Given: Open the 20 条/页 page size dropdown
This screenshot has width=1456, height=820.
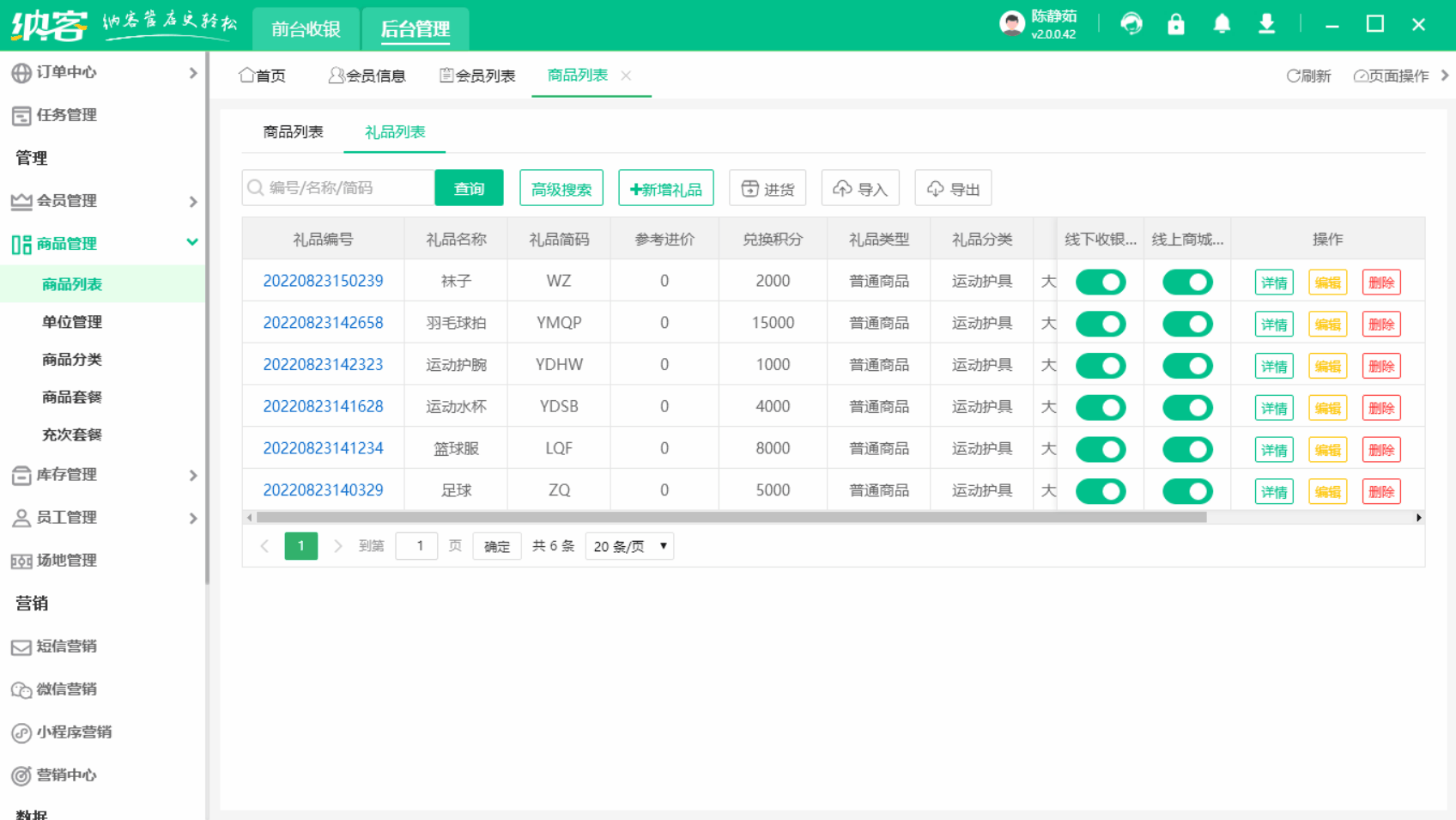Looking at the screenshot, I should click(628, 545).
